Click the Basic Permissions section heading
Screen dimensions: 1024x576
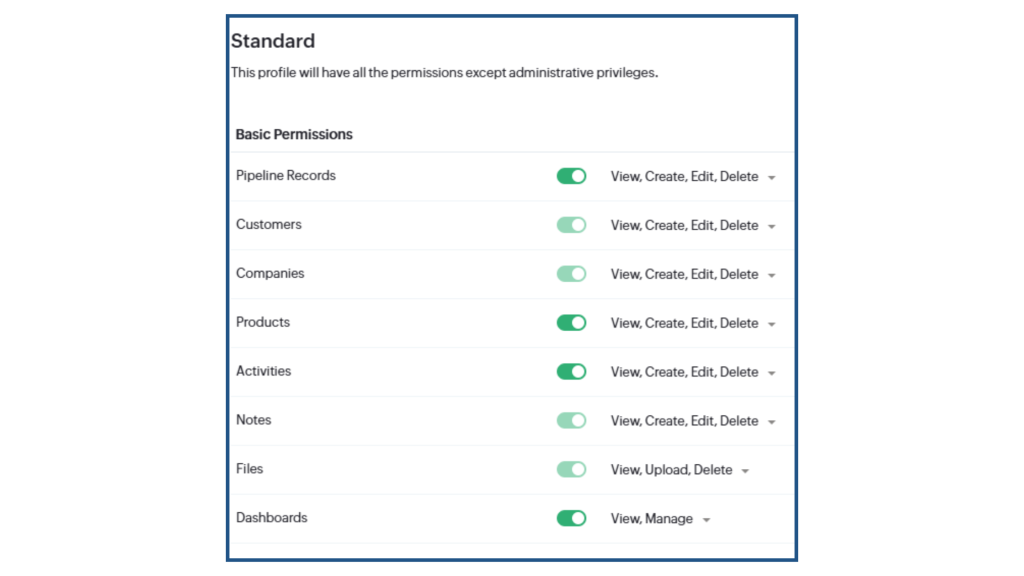(294, 135)
